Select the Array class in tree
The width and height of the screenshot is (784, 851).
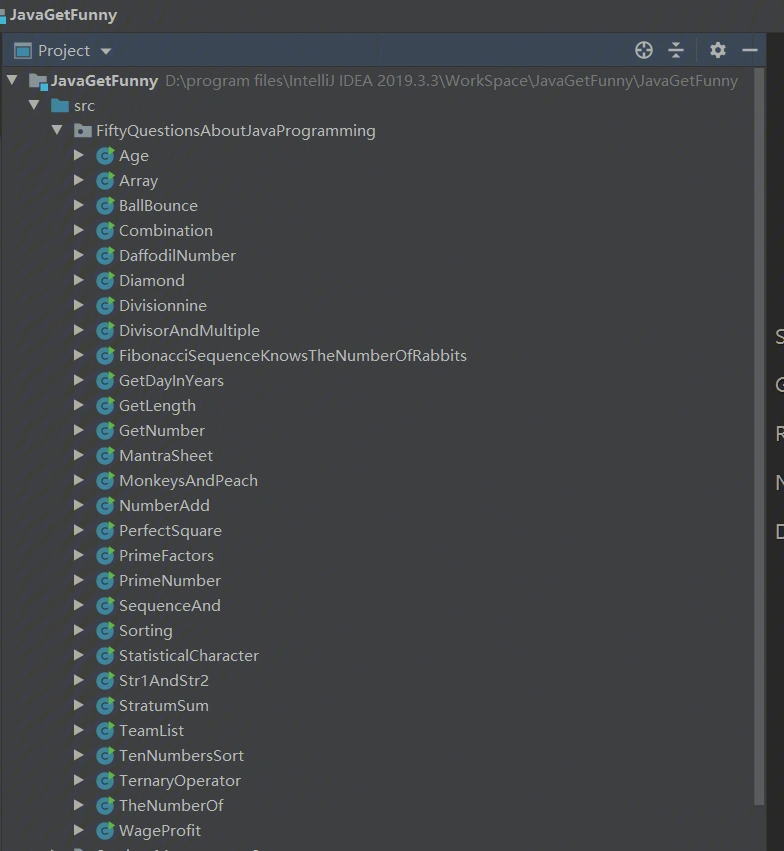[x=138, y=181]
